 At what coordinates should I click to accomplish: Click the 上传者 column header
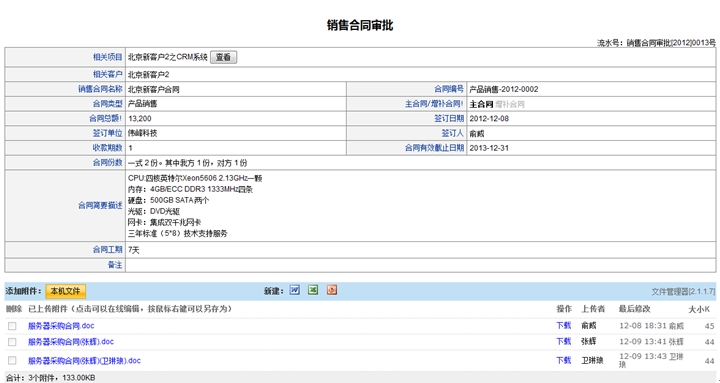coord(593,309)
